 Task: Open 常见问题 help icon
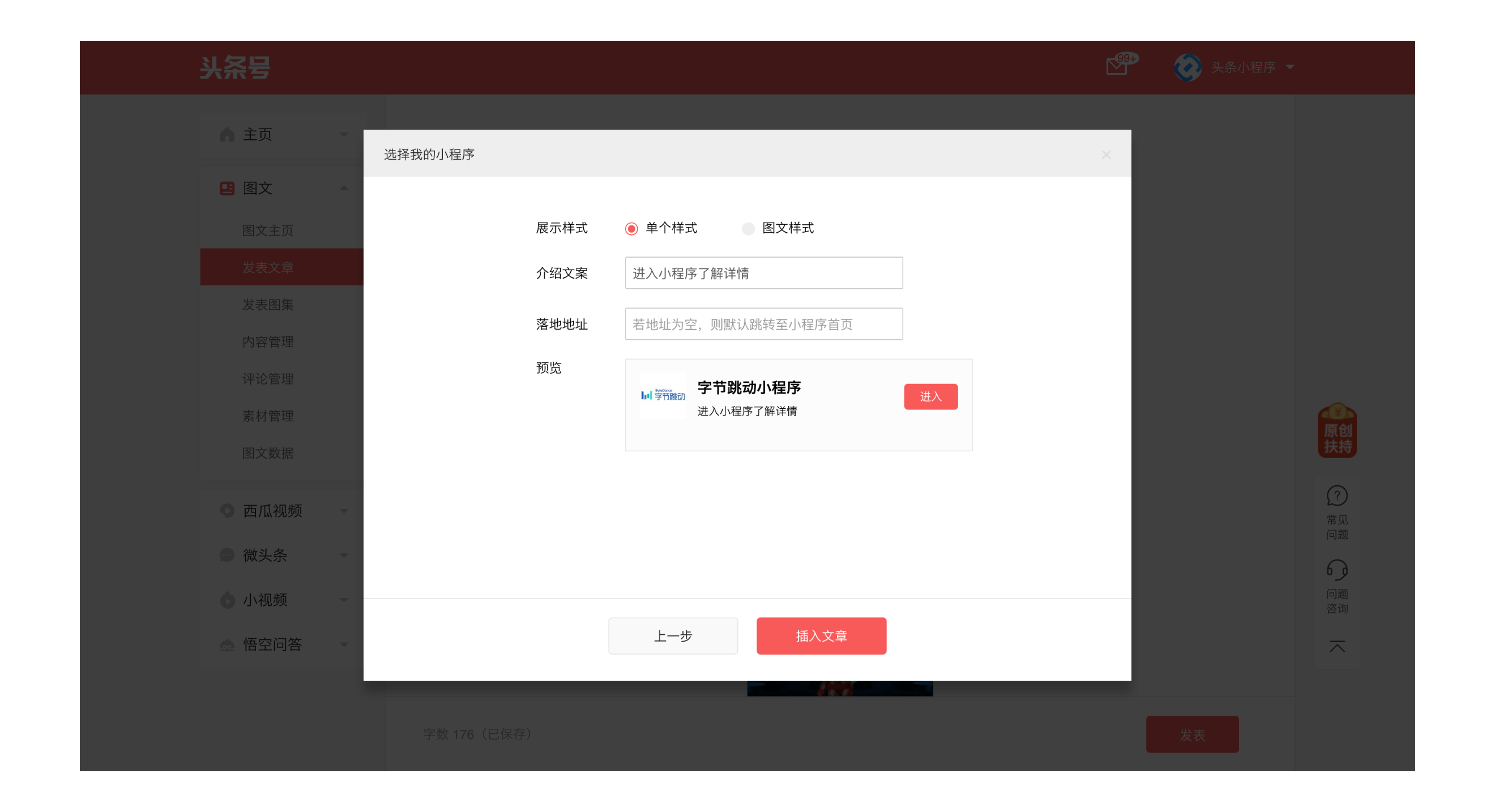[1337, 496]
